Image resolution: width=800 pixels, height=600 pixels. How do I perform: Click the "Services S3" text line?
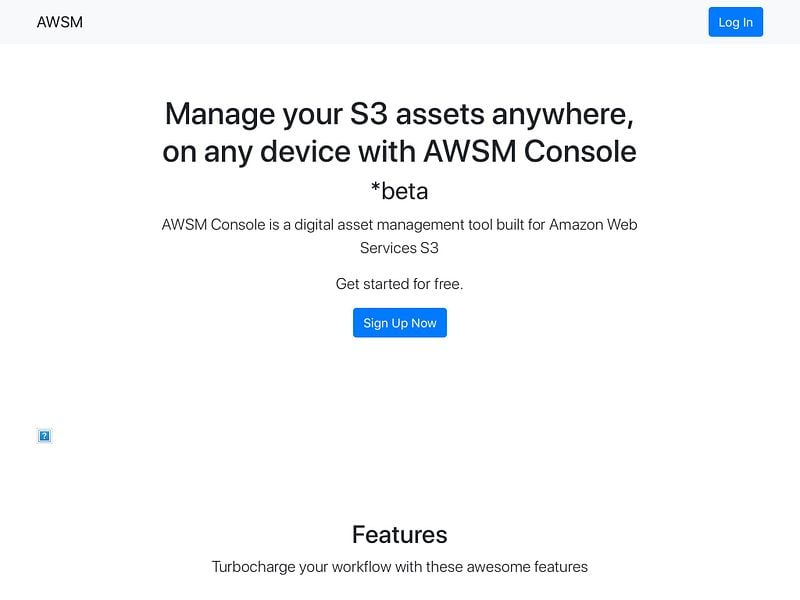(x=399, y=248)
